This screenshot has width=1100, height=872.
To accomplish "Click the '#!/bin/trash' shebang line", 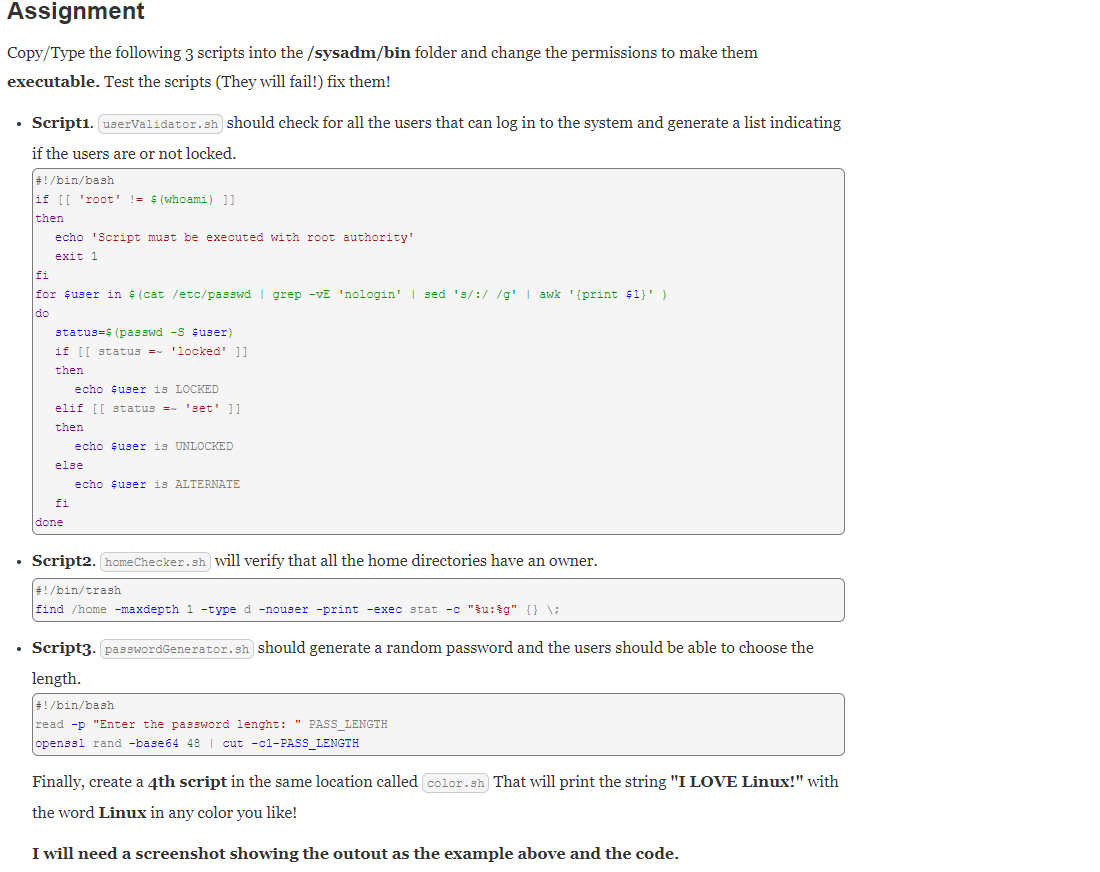I will [78, 591].
